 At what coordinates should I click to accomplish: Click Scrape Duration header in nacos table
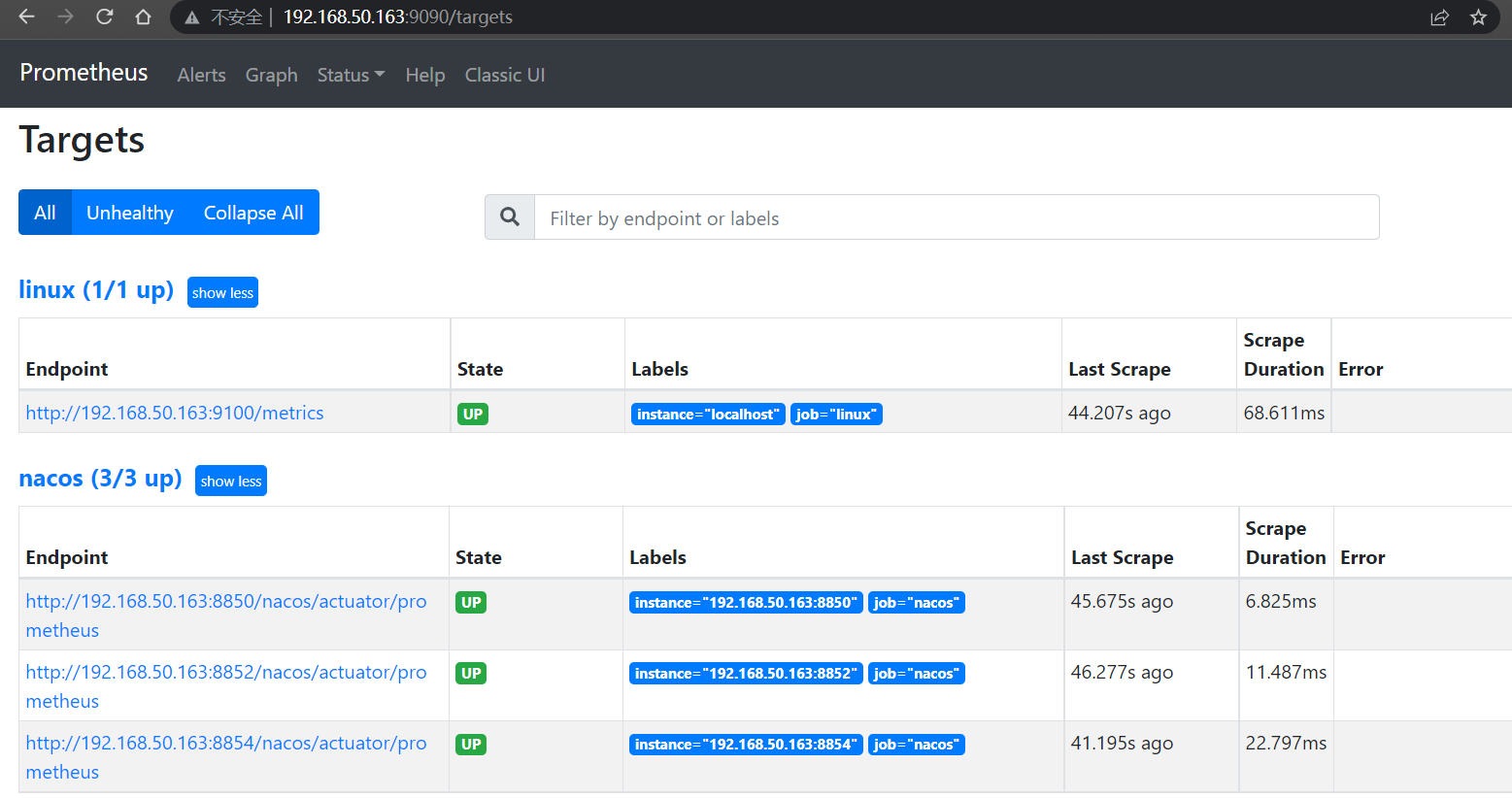click(1286, 543)
